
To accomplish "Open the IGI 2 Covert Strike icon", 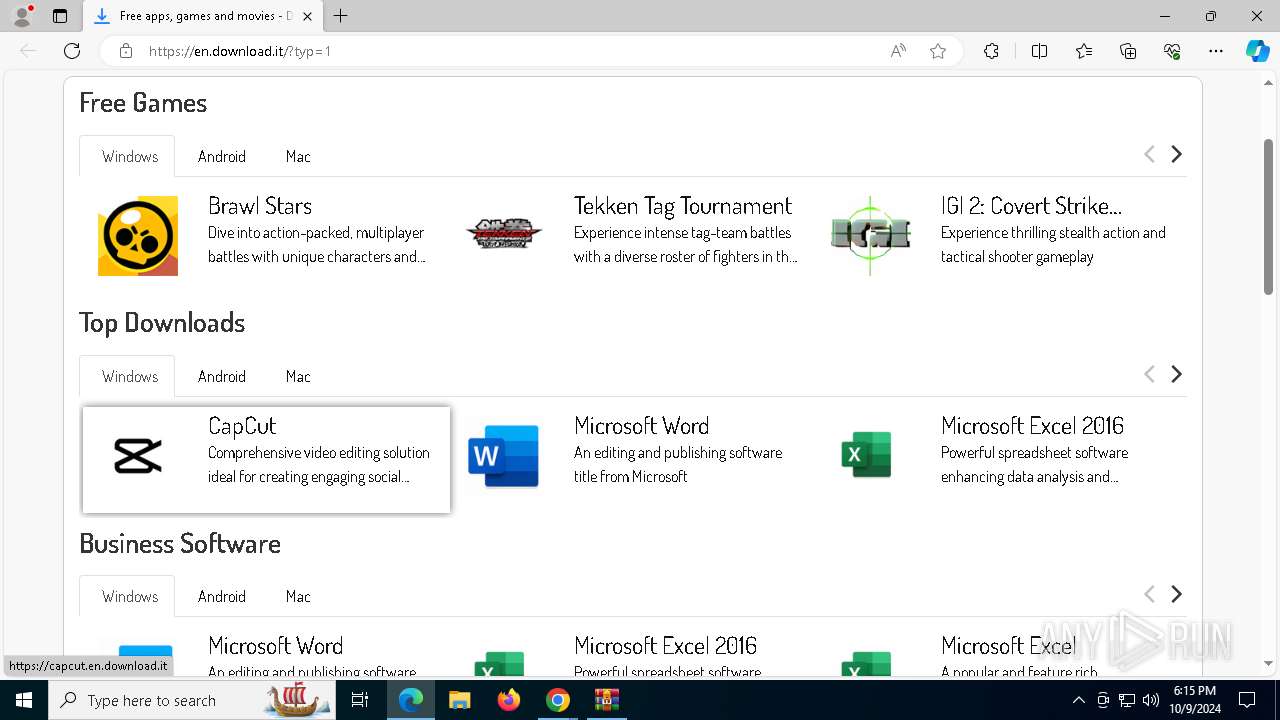I will 870,235.
